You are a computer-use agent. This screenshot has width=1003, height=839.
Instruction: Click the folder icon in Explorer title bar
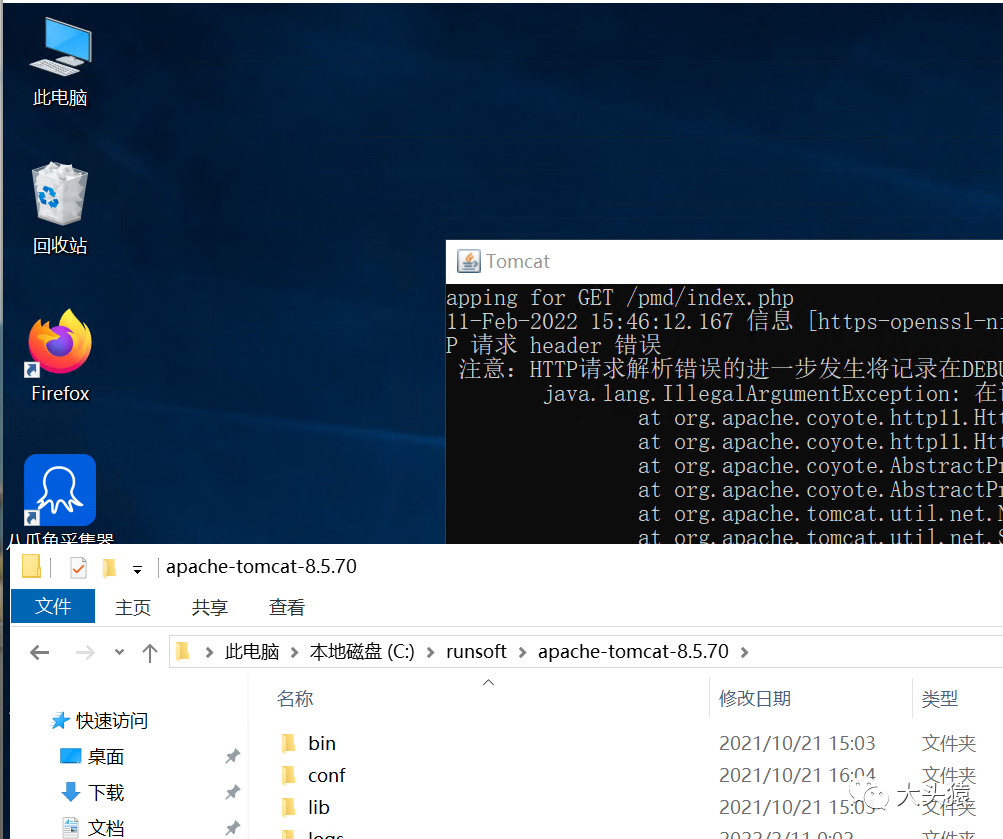click(31, 567)
